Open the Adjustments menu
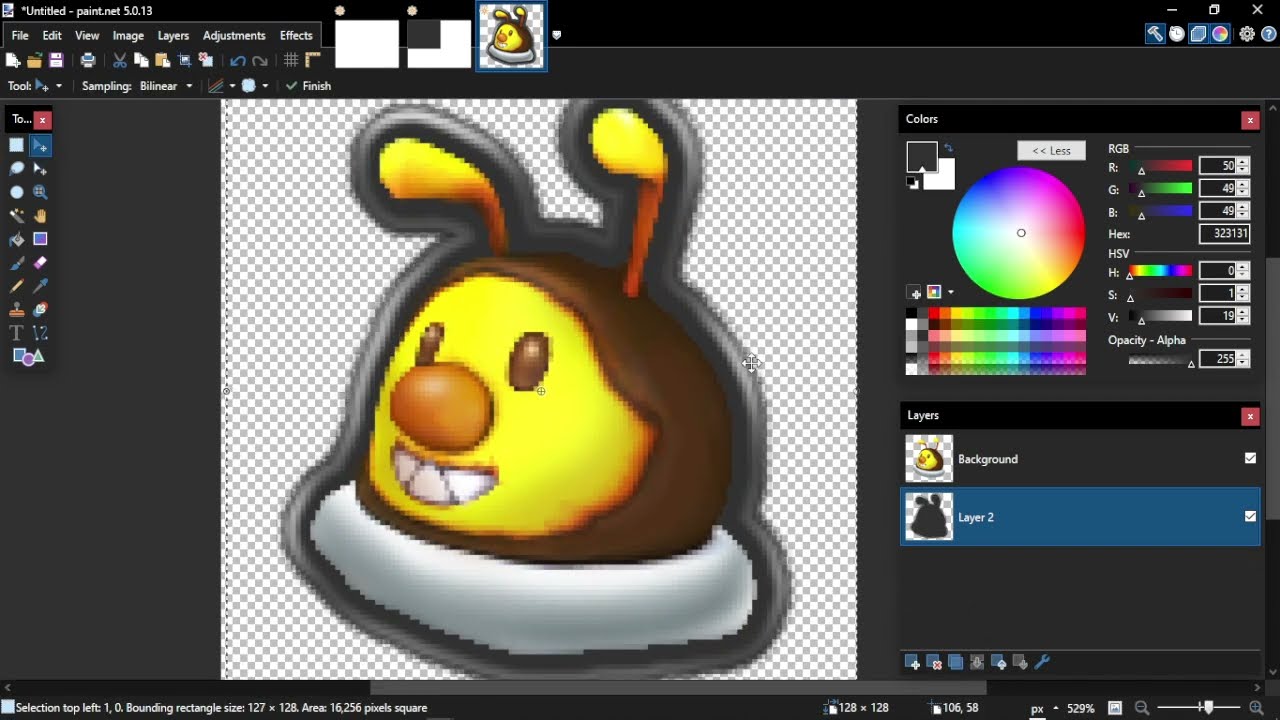 click(234, 35)
